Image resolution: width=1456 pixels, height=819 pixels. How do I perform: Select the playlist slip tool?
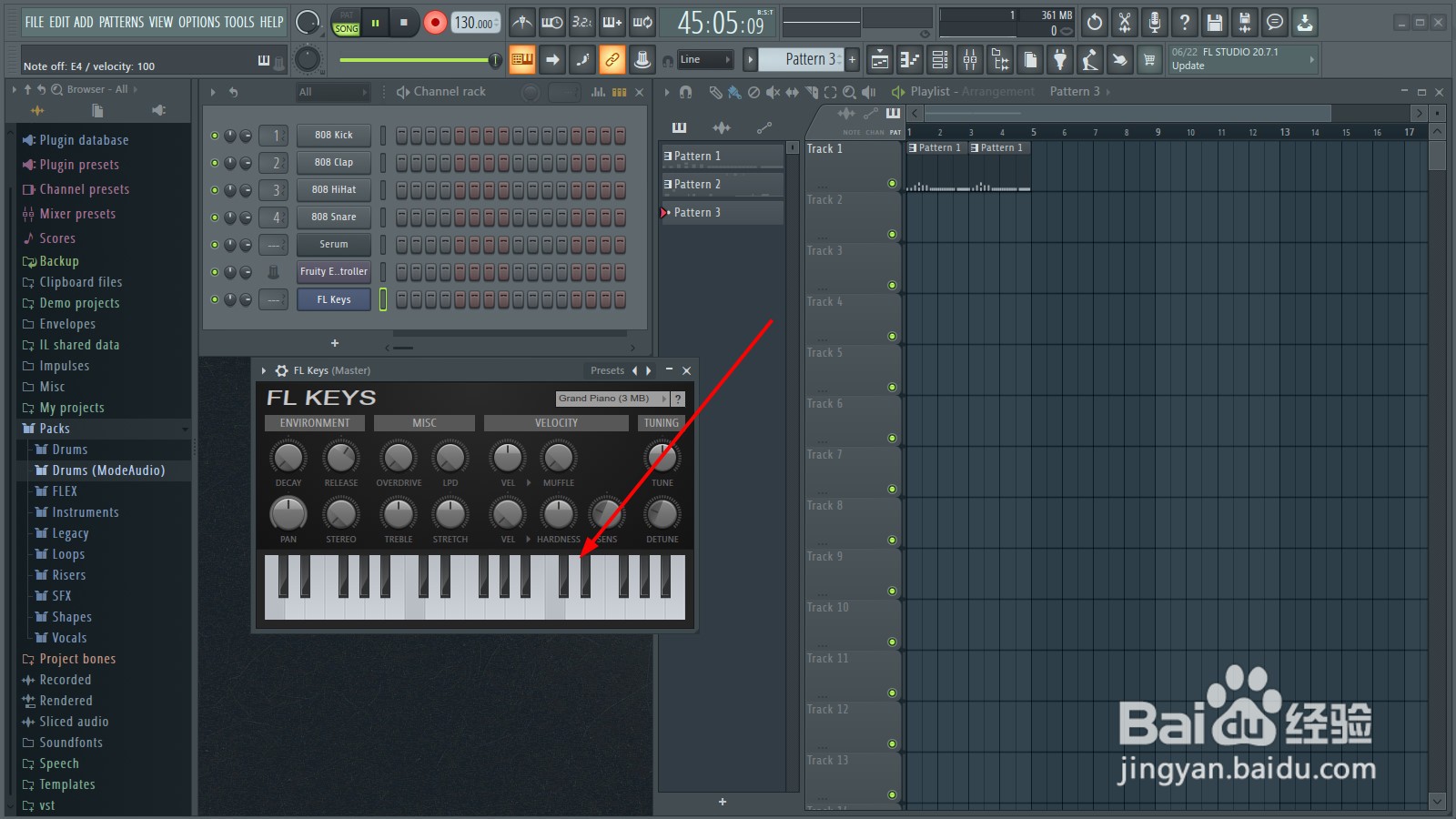(792, 92)
